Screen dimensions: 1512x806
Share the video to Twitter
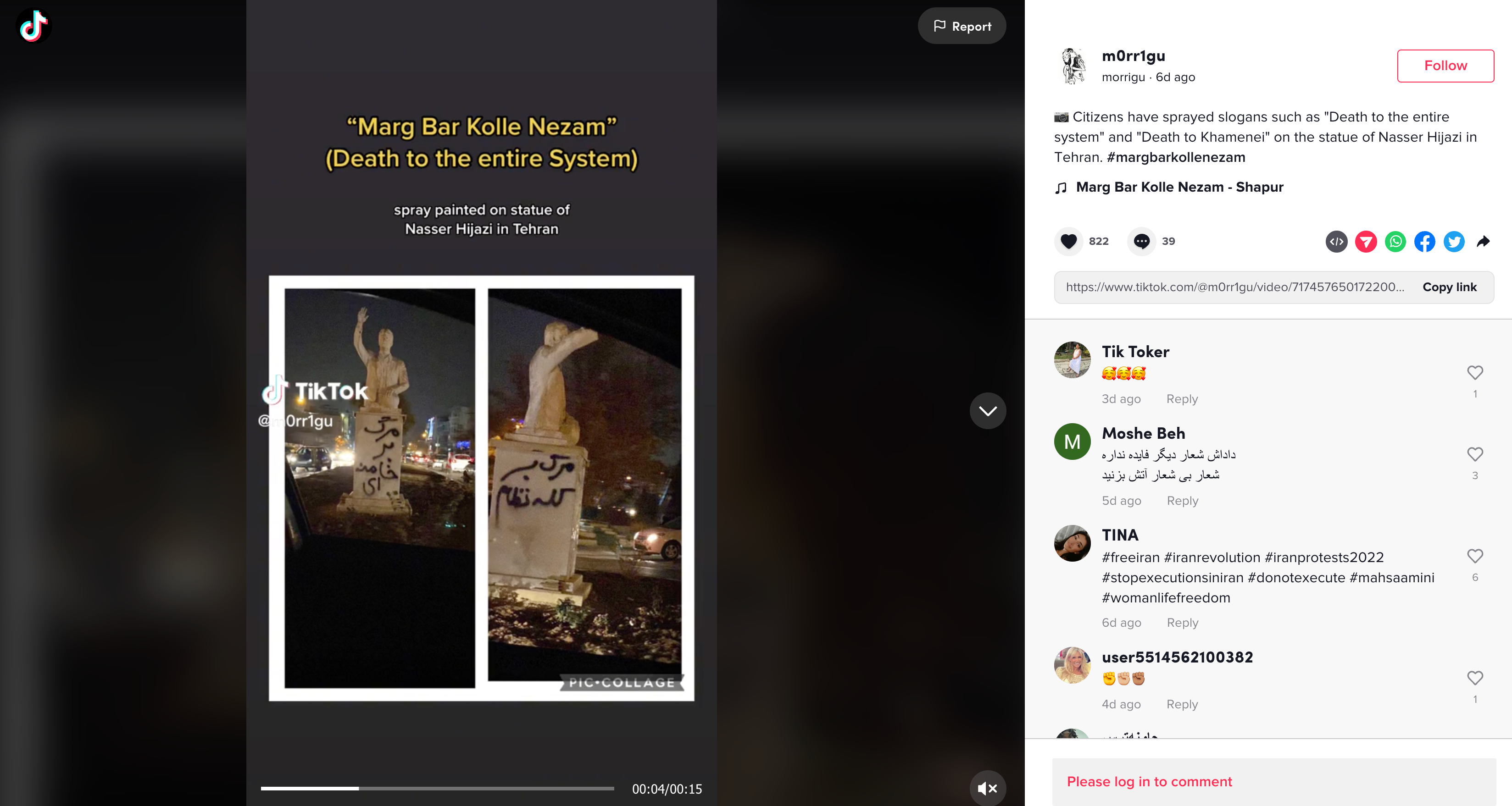(x=1454, y=242)
